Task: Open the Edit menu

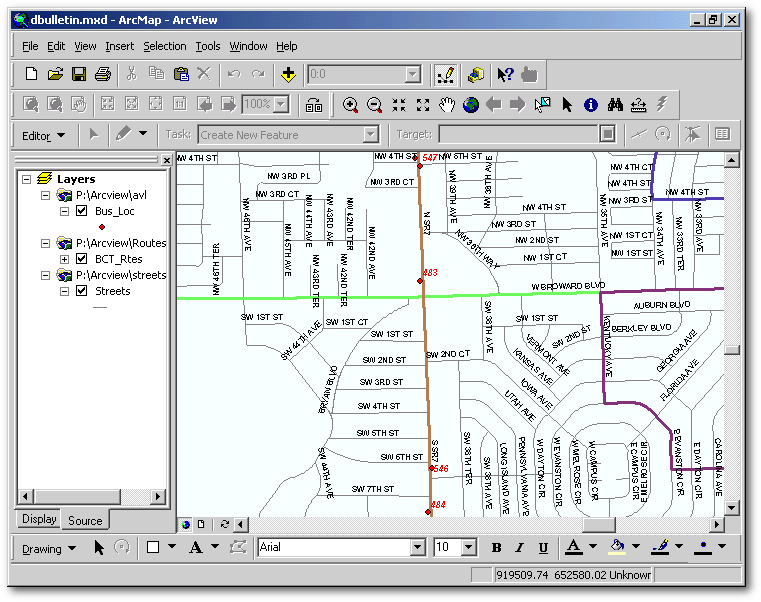Action: 56,46
